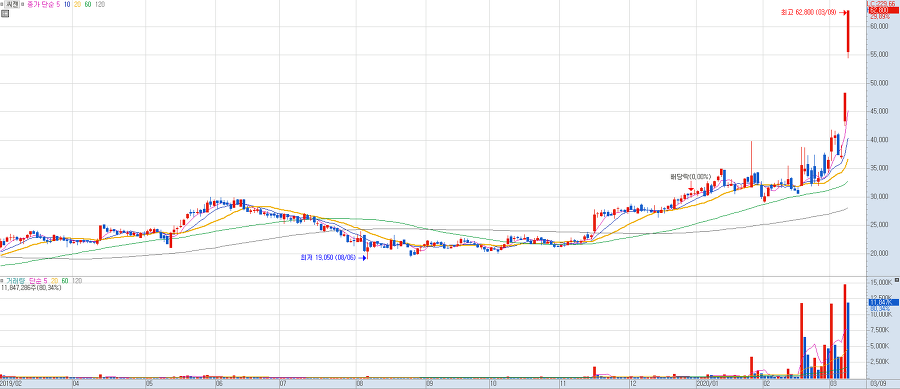Click the volume 60 average label in green

65,281
